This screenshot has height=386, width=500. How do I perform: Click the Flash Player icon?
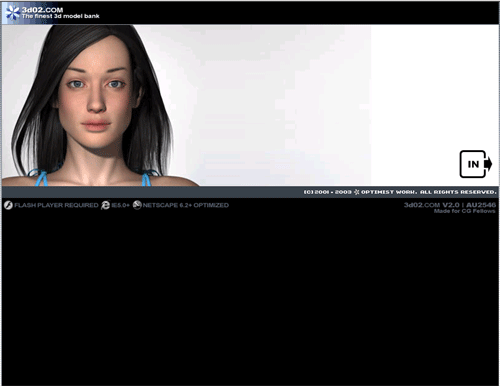coord(8,205)
